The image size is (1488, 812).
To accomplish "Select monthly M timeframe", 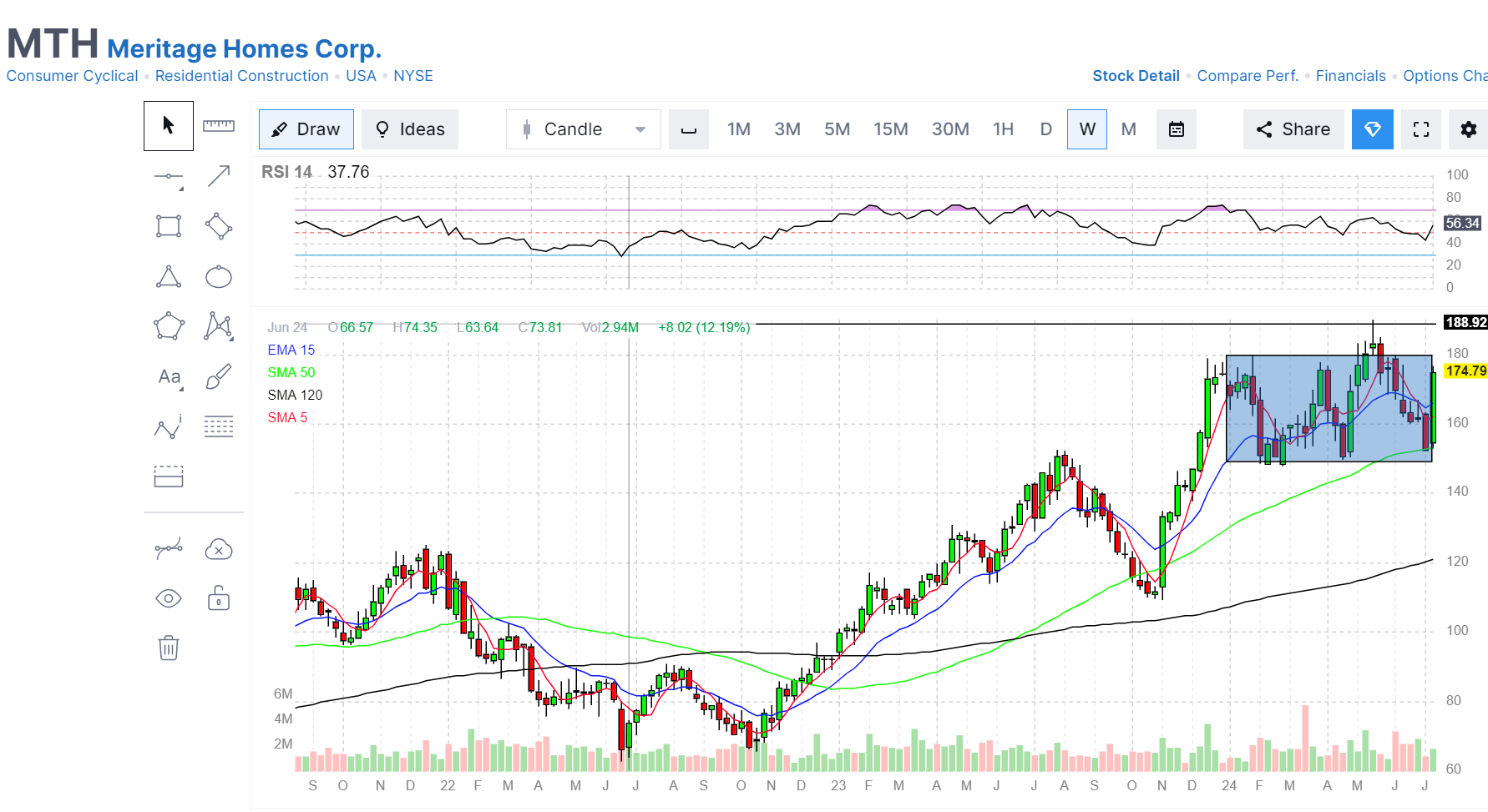I will [1129, 129].
